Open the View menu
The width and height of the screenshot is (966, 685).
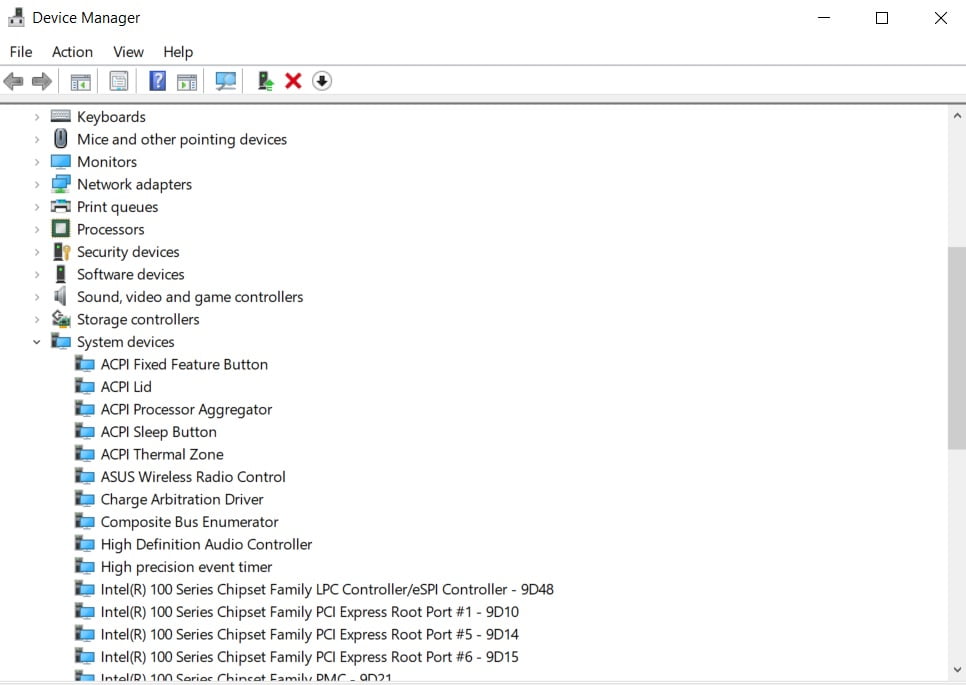128,51
